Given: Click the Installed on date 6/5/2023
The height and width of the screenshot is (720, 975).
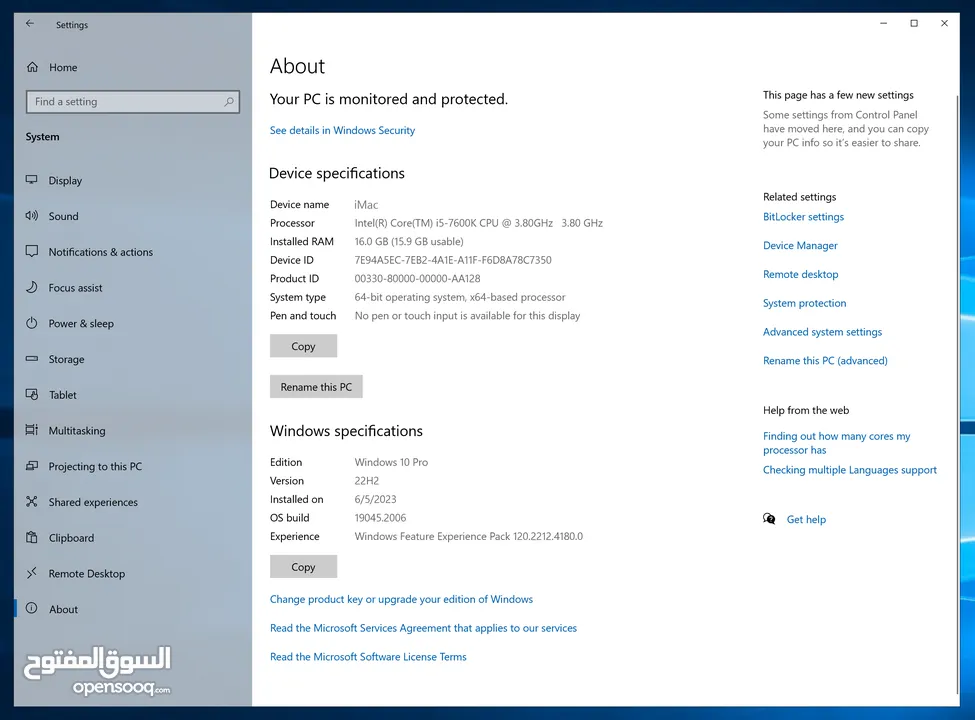Looking at the screenshot, I should click(x=375, y=499).
